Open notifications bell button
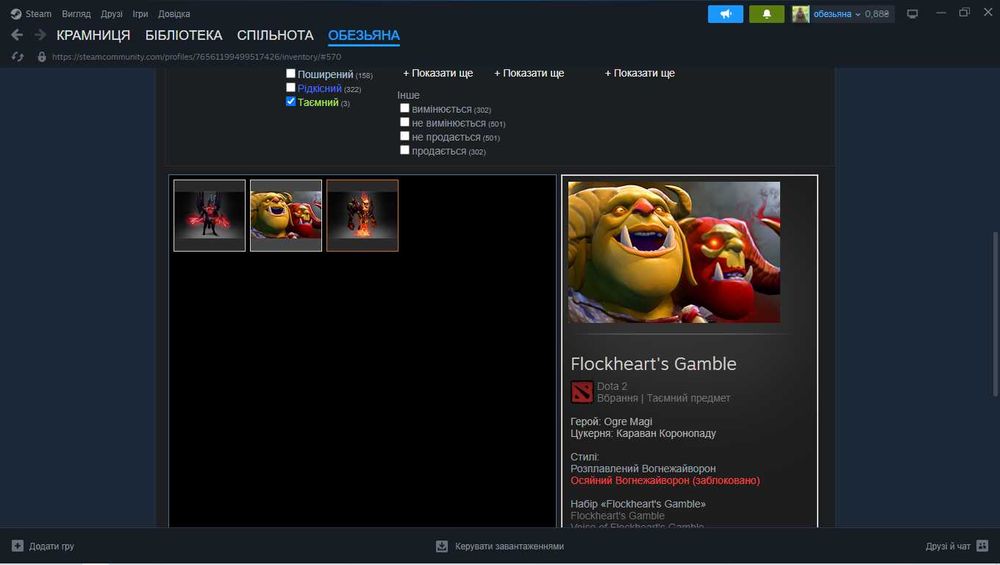1000x565 pixels. (x=767, y=13)
